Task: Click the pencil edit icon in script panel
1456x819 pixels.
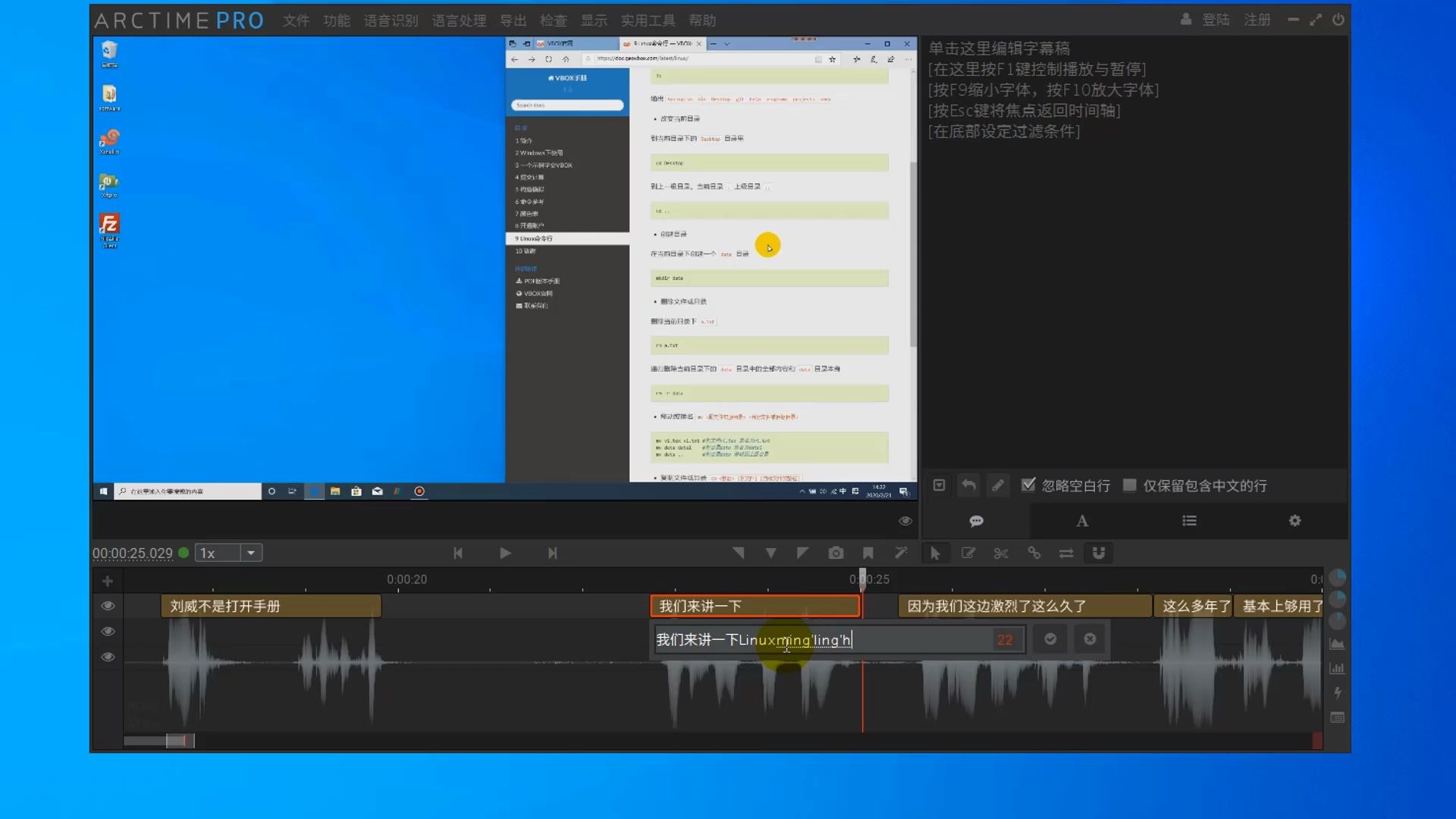Action: pos(998,485)
